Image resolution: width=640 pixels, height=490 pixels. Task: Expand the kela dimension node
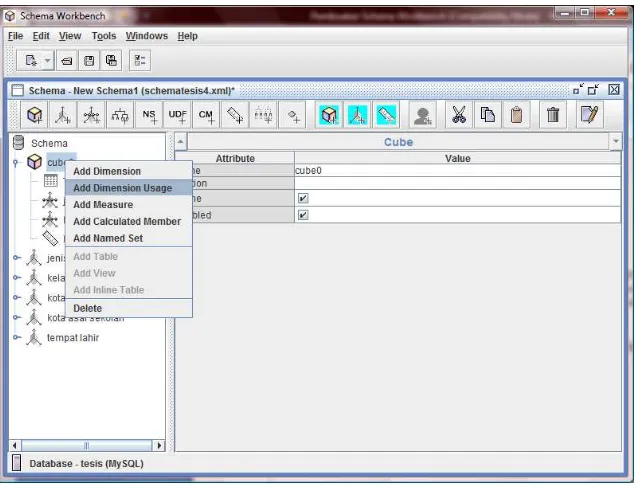tap(17, 278)
